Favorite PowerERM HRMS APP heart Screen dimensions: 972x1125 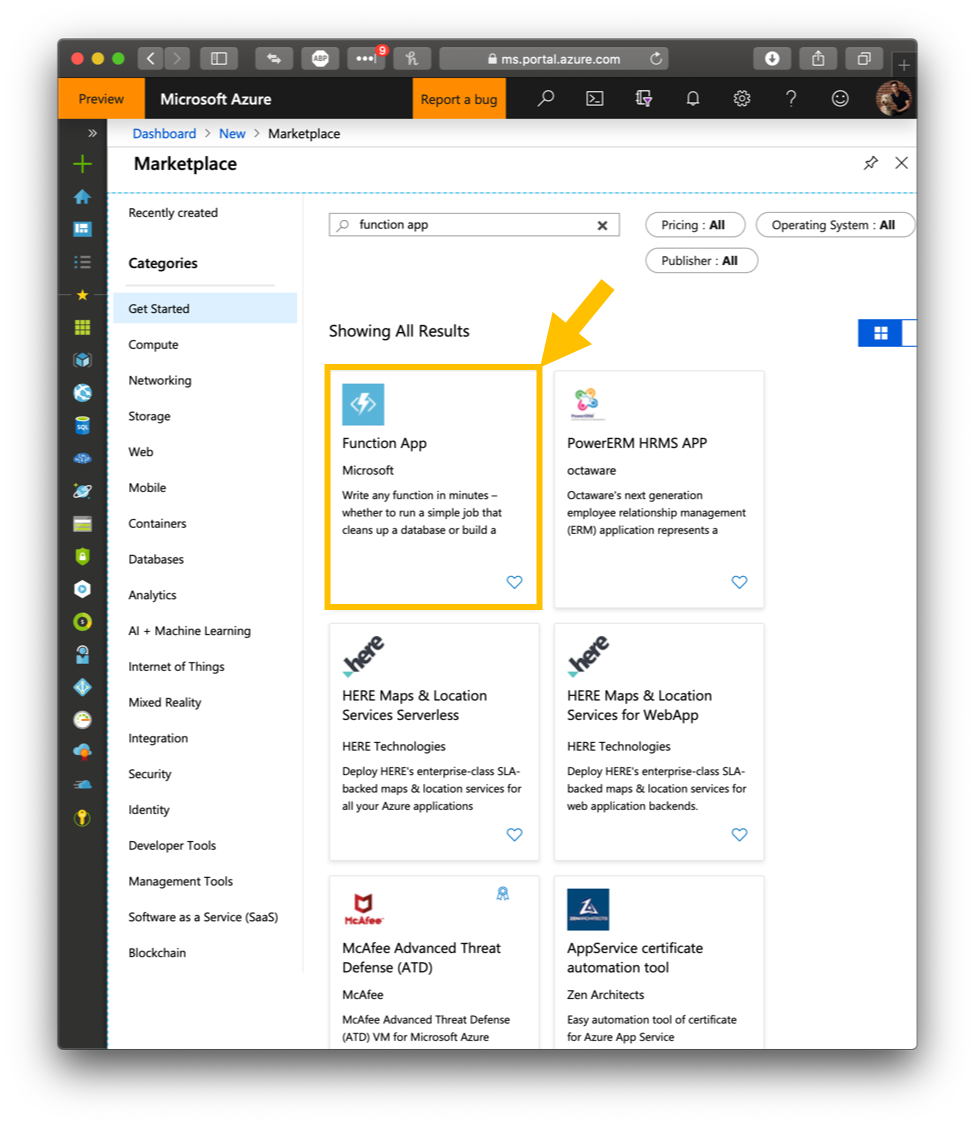pos(740,582)
